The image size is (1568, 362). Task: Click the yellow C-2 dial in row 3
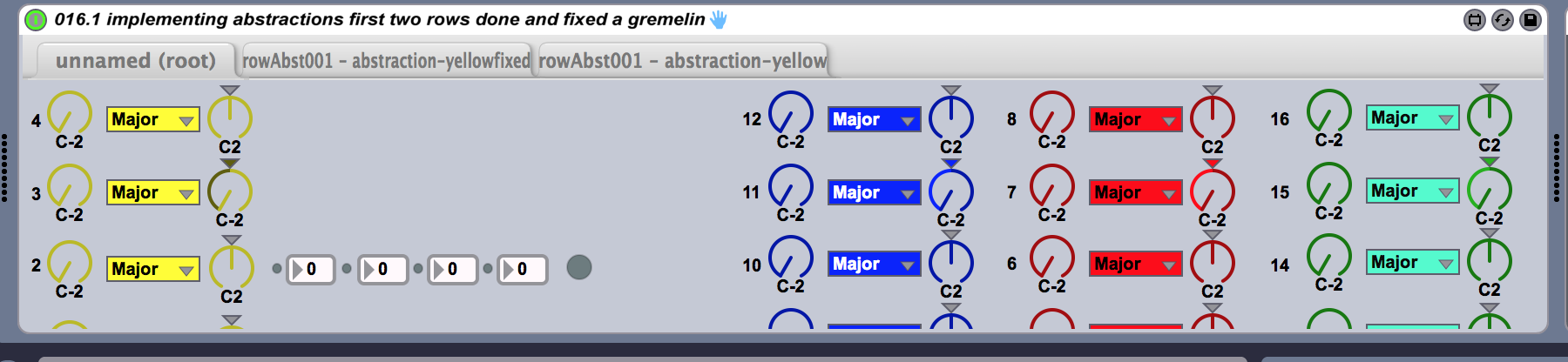[x=70, y=187]
